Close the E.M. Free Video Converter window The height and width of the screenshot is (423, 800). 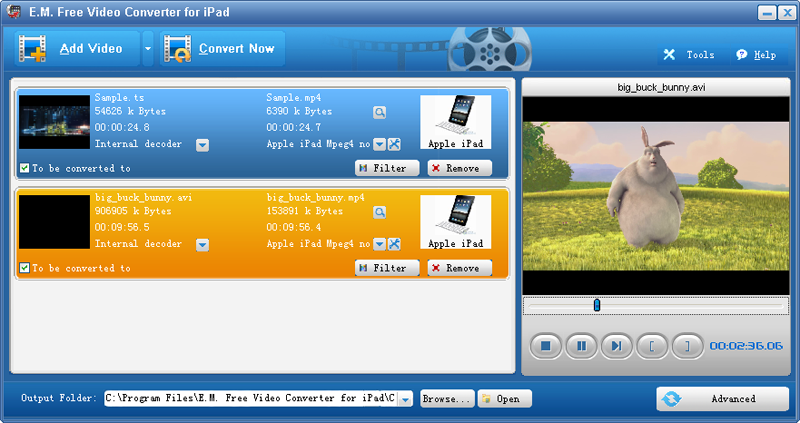786,12
